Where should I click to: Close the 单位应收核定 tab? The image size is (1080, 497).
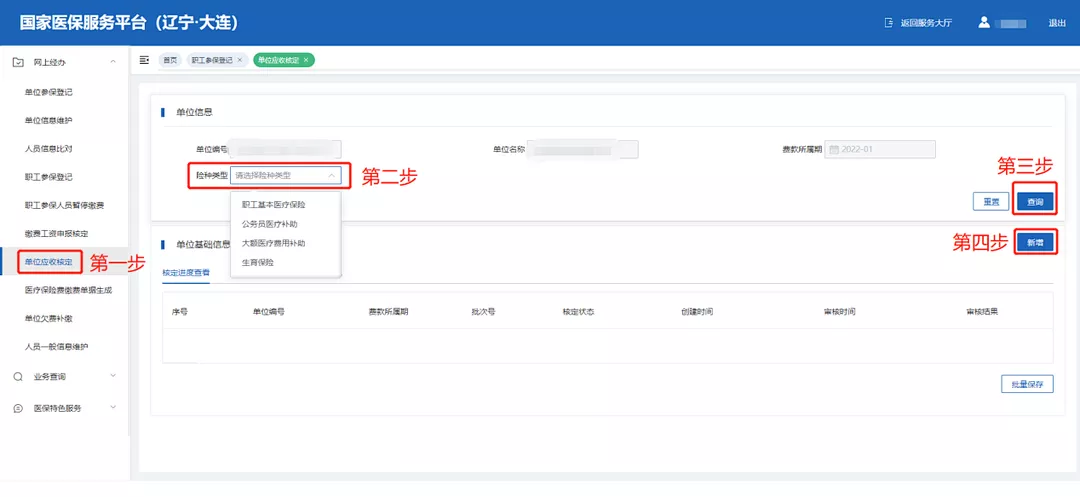(306, 60)
